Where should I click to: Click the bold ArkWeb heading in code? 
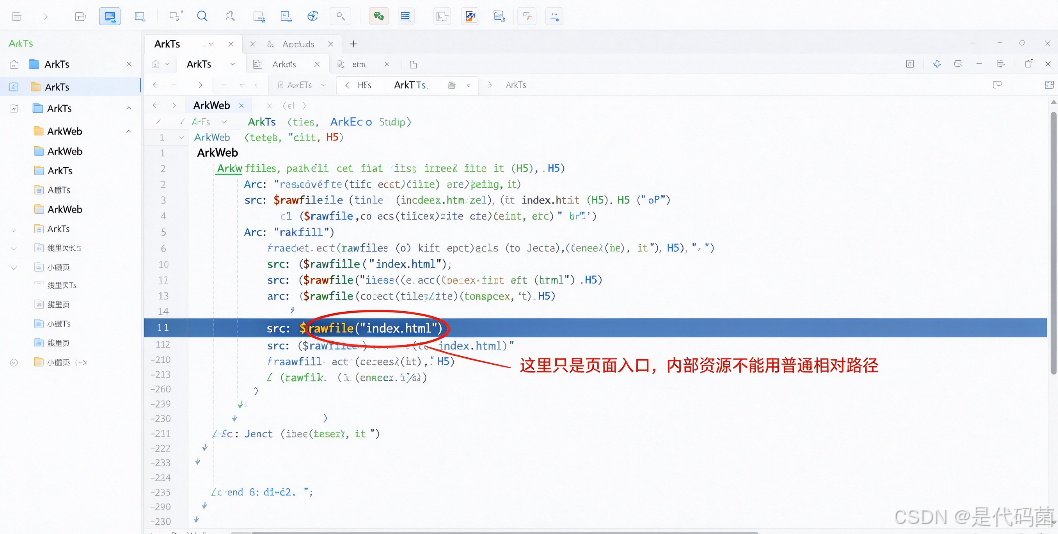(217, 153)
